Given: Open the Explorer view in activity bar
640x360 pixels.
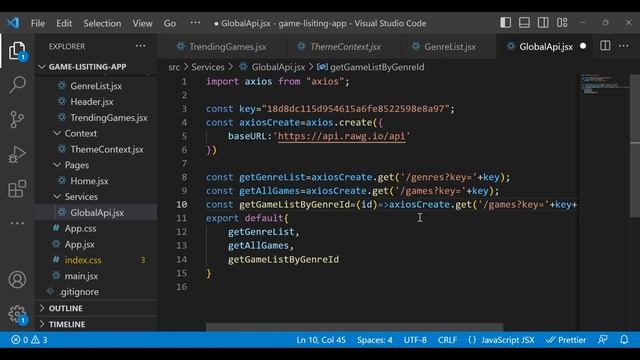Looking at the screenshot, I should [17, 51].
